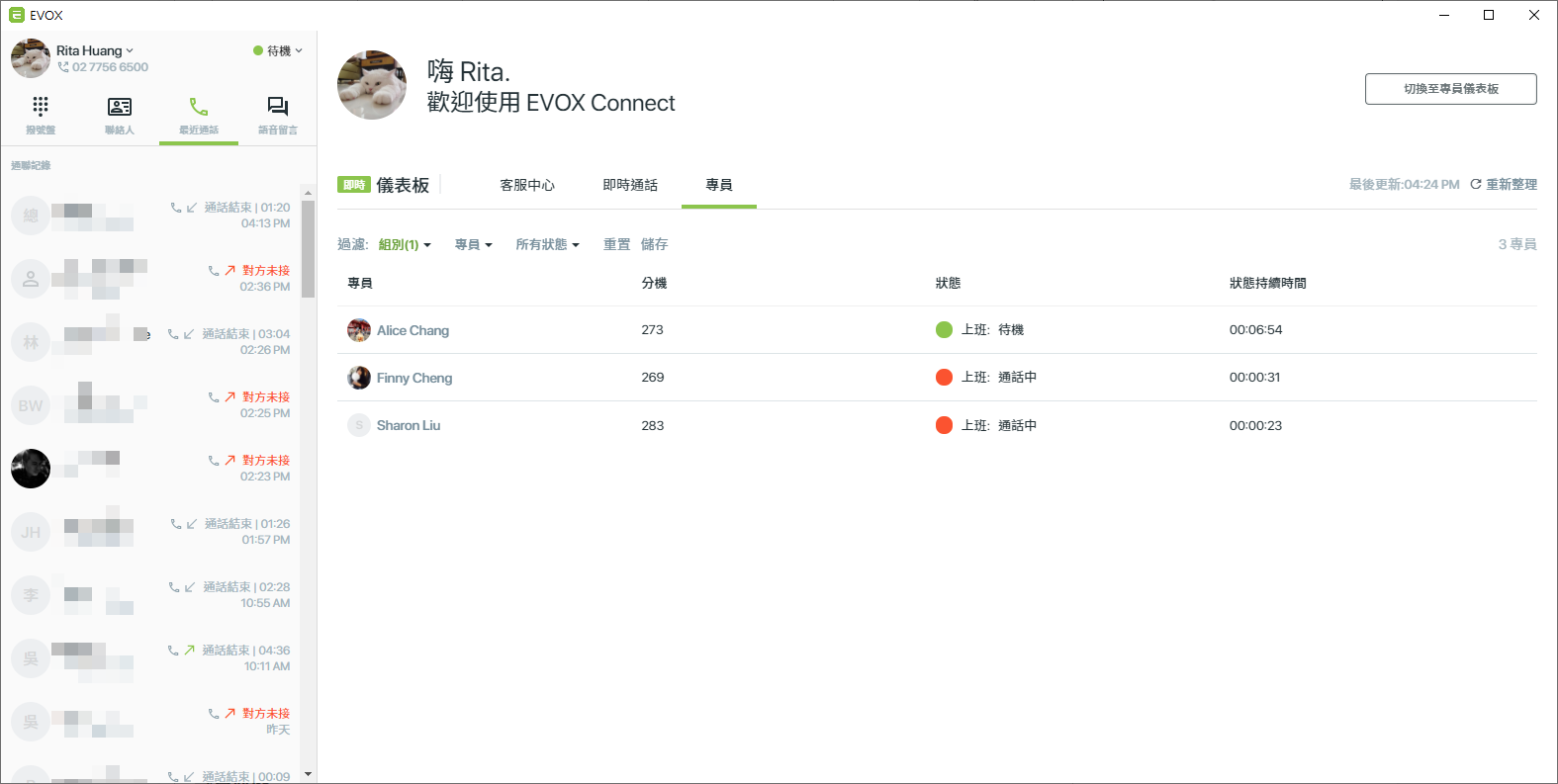Click the duration 00:06:54

[1255, 330]
